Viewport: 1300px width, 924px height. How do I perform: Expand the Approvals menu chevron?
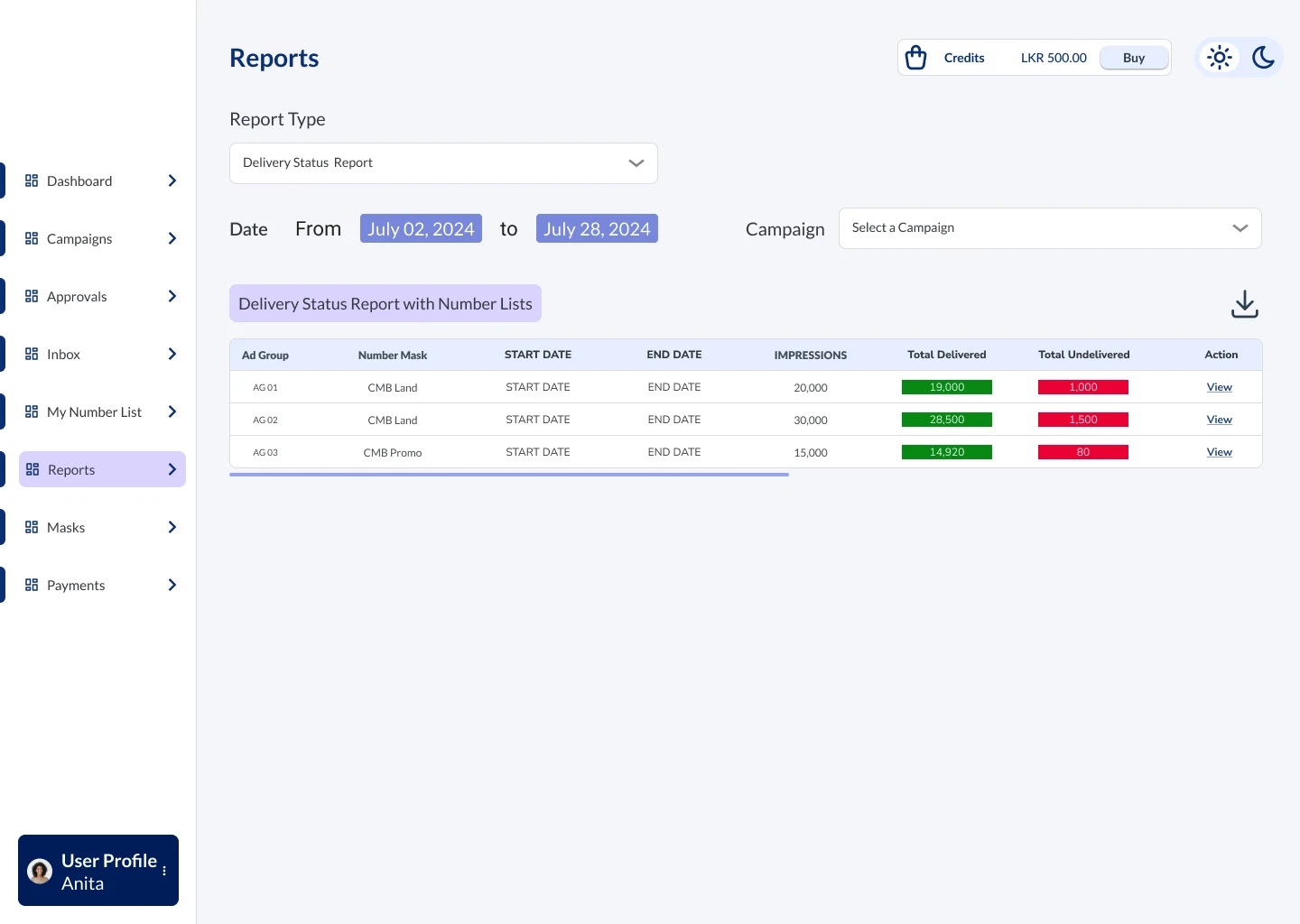(x=172, y=296)
